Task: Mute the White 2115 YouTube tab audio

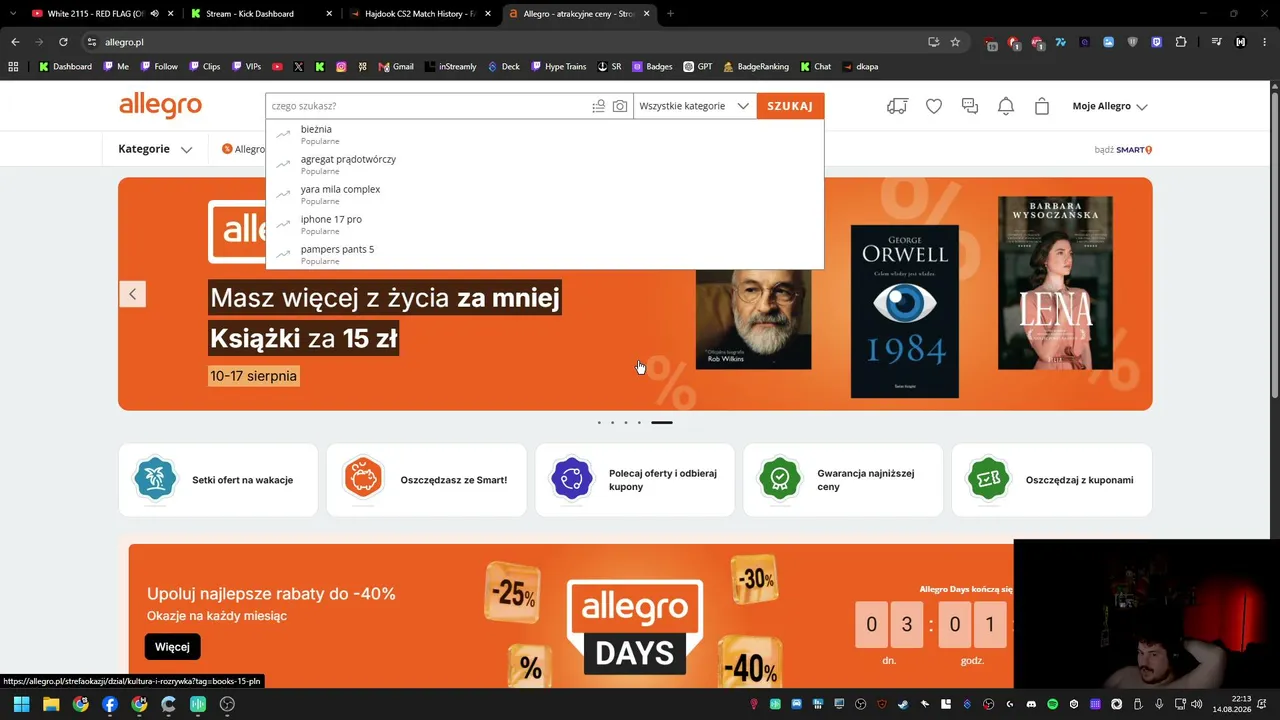Action: point(155,14)
